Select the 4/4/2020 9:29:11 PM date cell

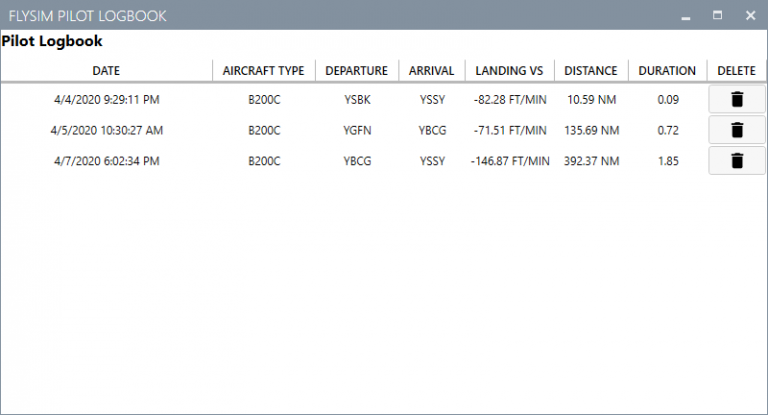click(x=105, y=99)
